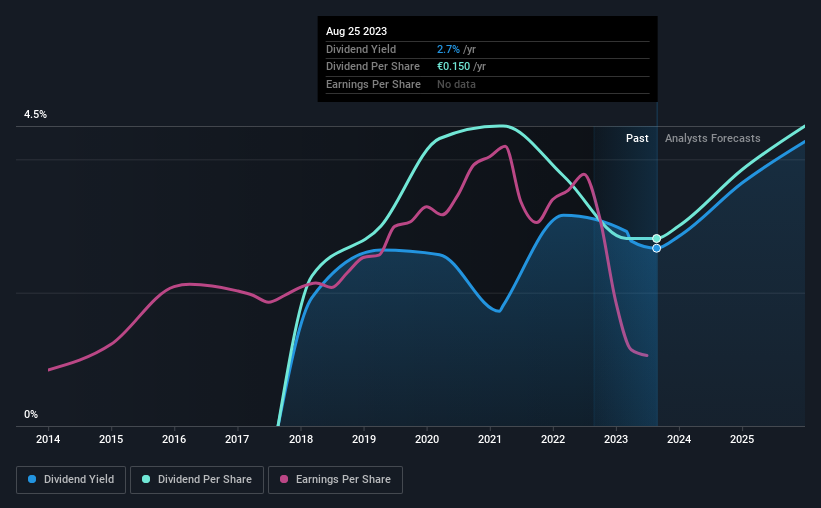Viewport: 821px width, 508px height.
Task: Select the Past section label
Action: point(637,138)
